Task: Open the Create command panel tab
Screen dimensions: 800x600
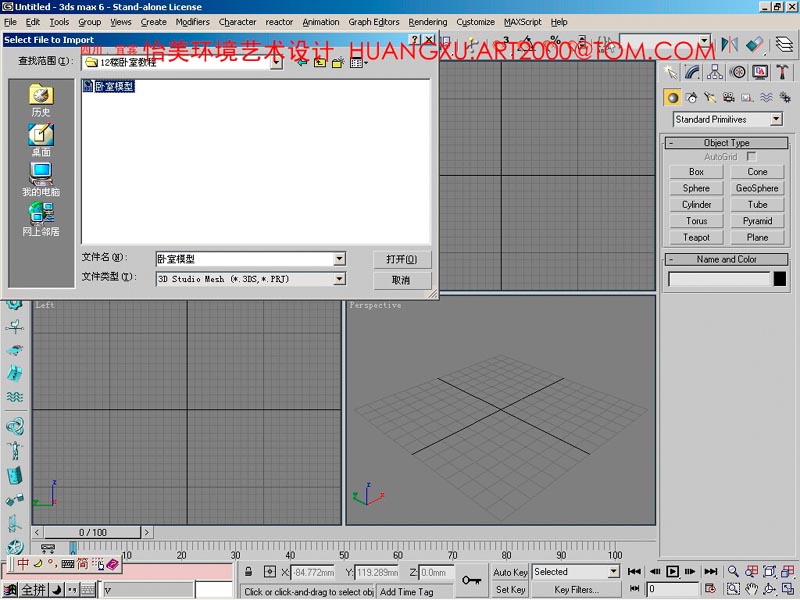Action: click(671, 72)
